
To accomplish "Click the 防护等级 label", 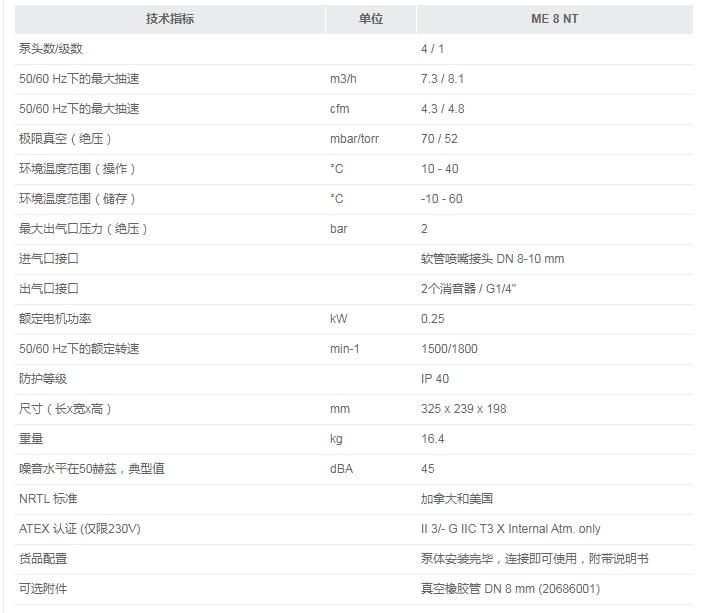I will [43, 379].
